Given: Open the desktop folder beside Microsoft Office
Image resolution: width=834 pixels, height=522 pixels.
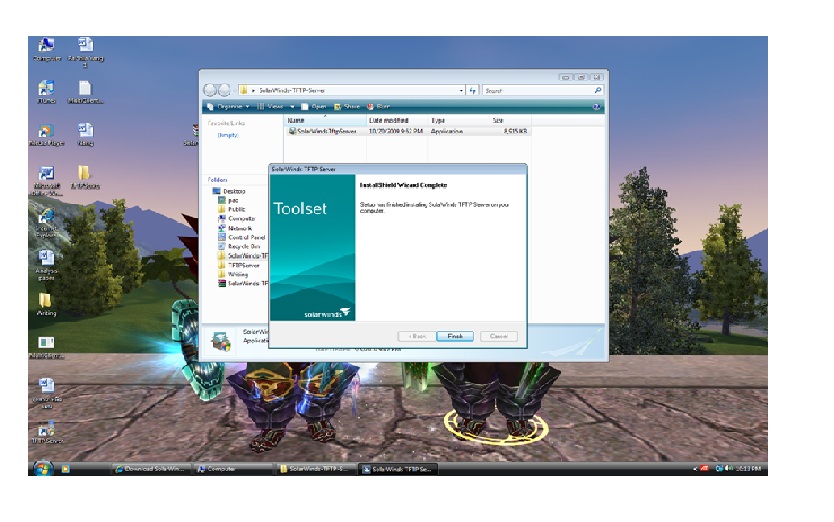Looking at the screenshot, I should coord(85,177).
